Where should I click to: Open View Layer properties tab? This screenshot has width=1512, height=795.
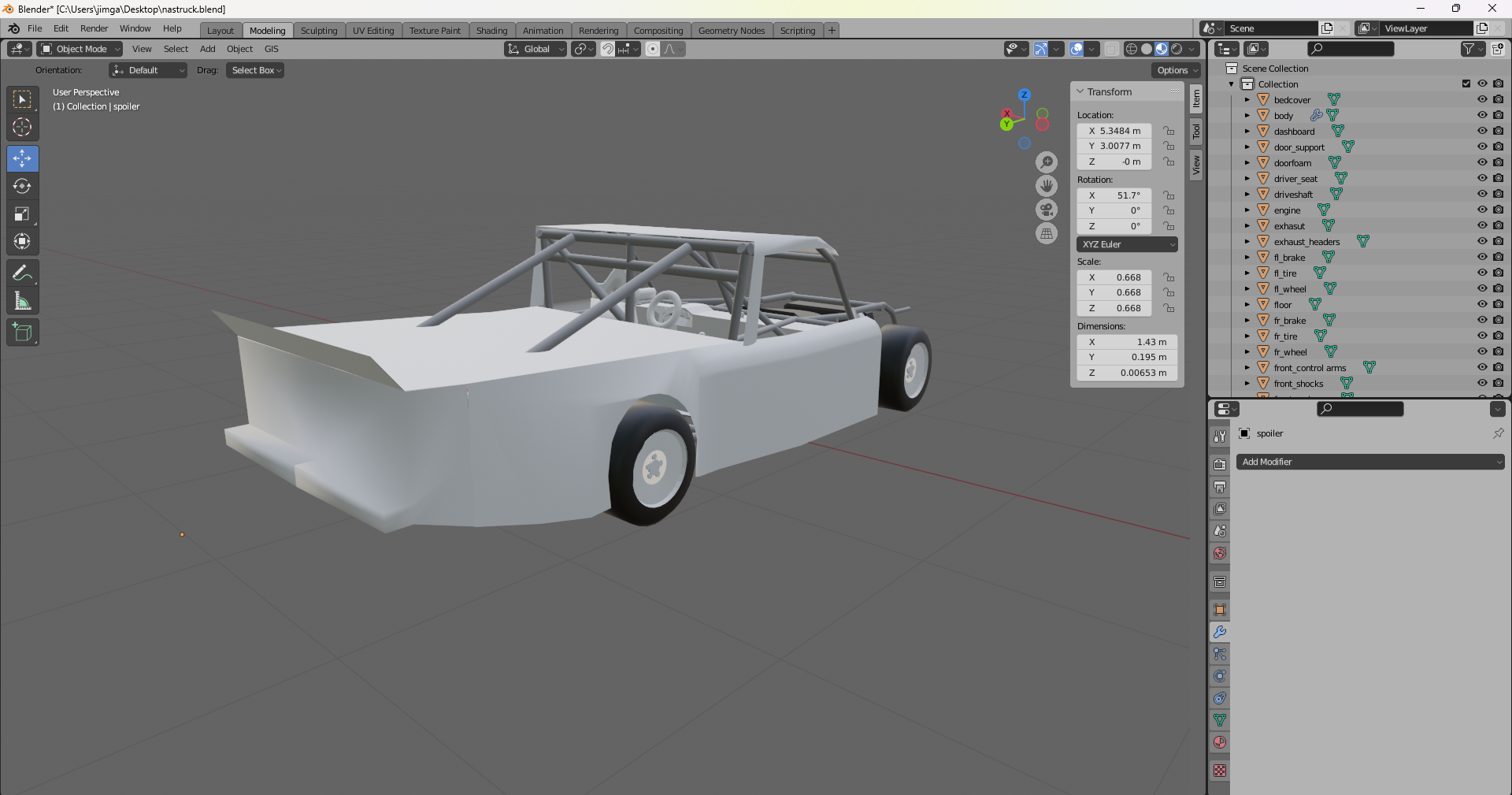tap(1220, 509)
